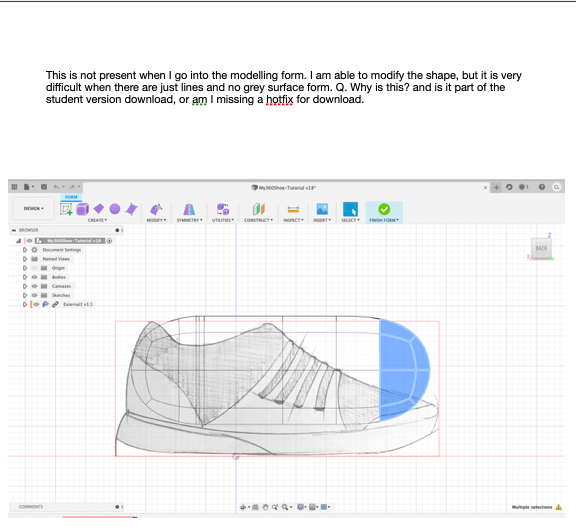This screenshot has width=576, height=532.
Task: Toggle visibility of External1 v1:1 component
Action: coord(36,304)
